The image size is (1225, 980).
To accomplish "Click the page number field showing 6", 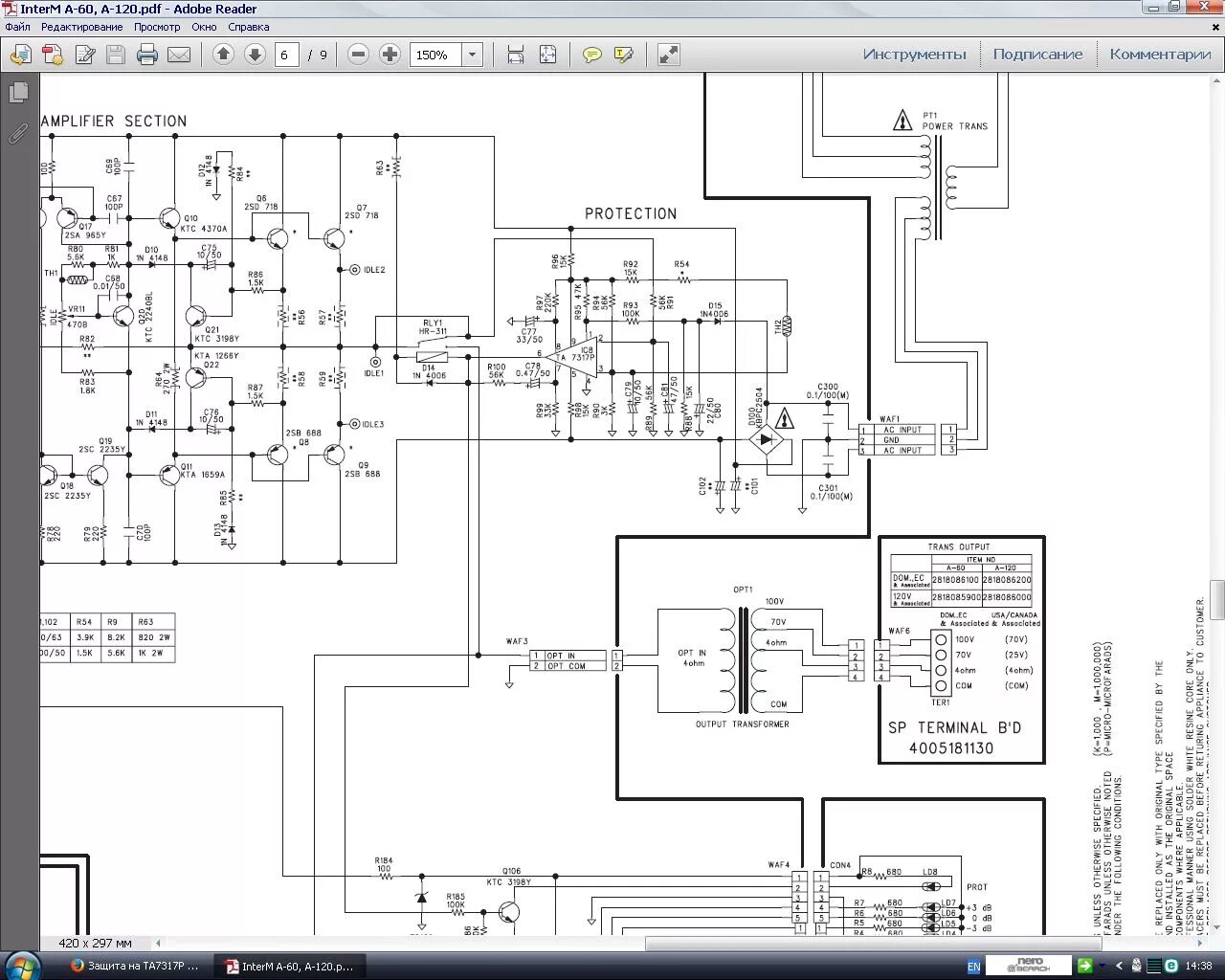I will coord(286,55).
